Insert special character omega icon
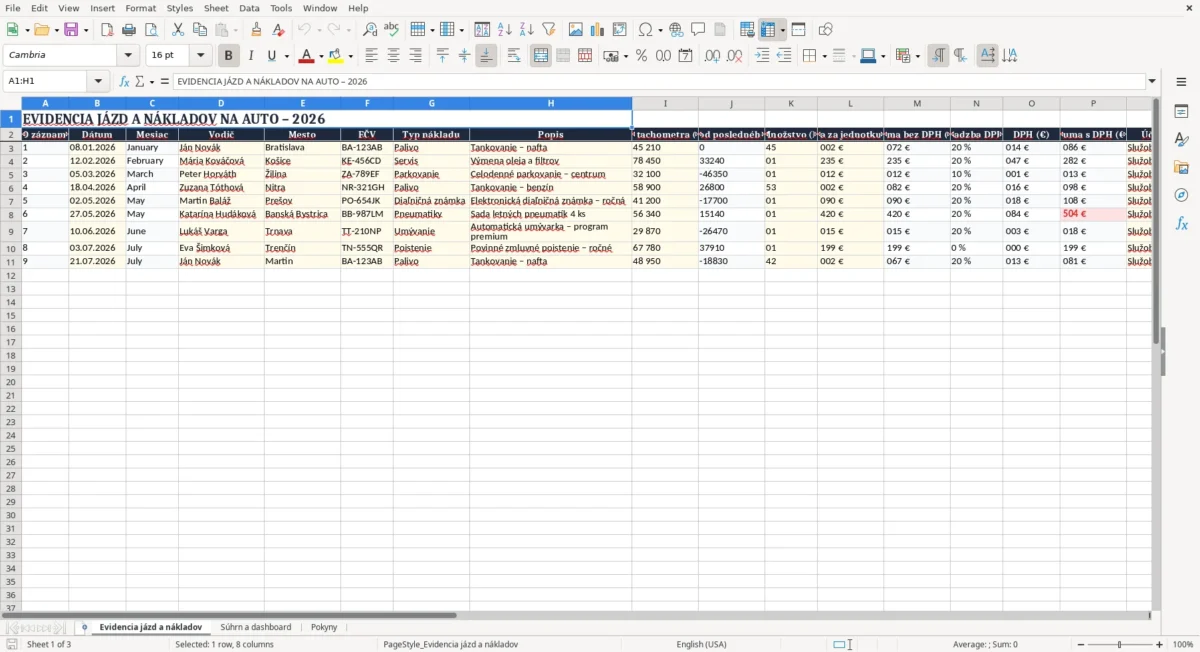Image resolution: width=1200 pixels, height=652 pixels. click(645, 29)
